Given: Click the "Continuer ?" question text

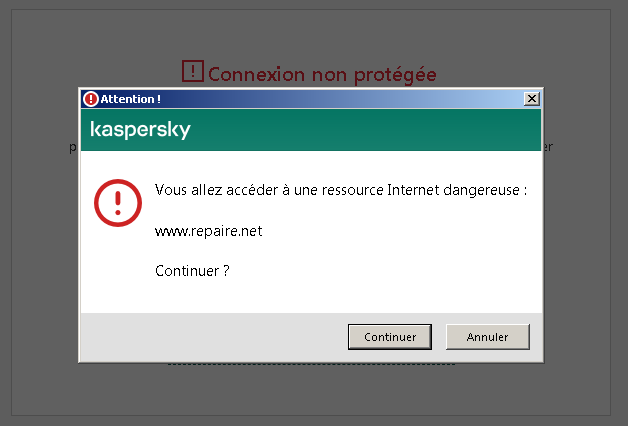Looking at the screenshot, I should coord(192,271).
